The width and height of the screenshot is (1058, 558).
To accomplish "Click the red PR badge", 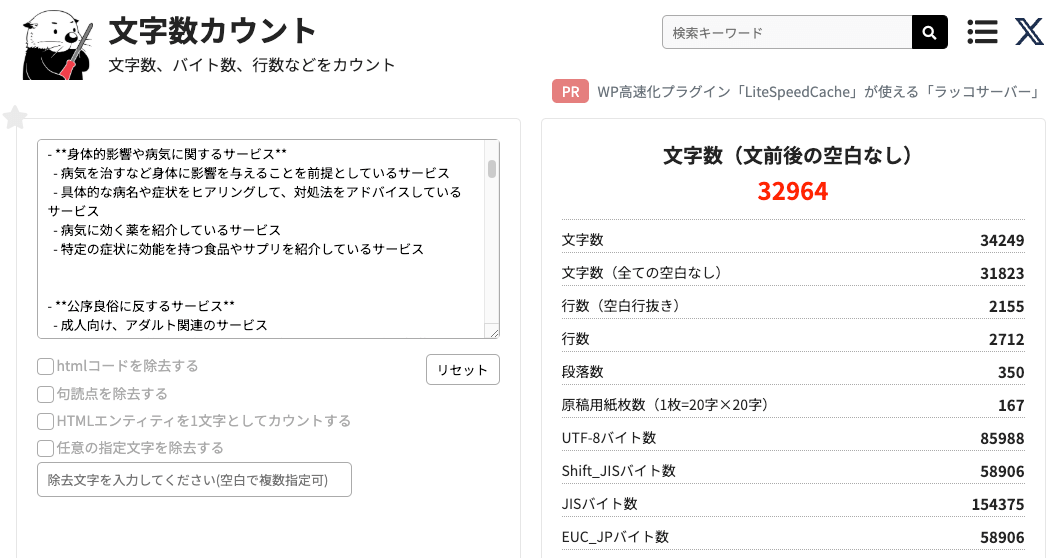I will (569, 92).
